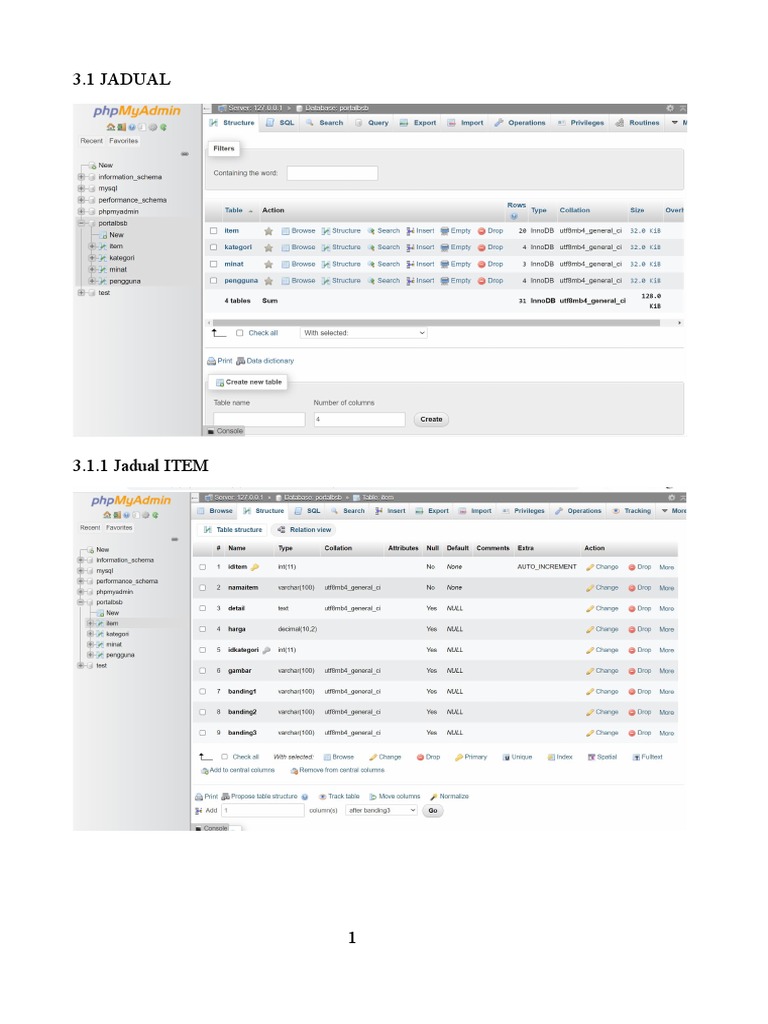The width and height of the screenshot is (768, 1024).
Task: Click the Go button beside the add-column field
Action: [432, 810]
